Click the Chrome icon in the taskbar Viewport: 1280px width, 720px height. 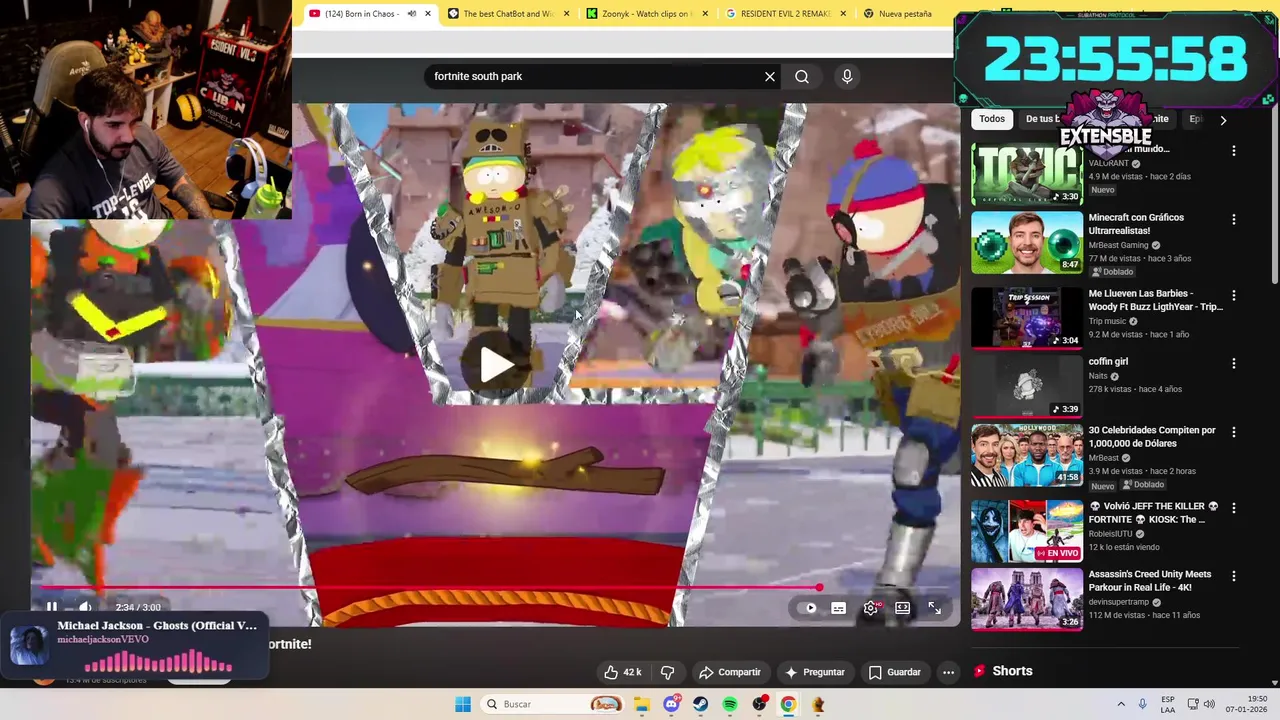[788, 704]
